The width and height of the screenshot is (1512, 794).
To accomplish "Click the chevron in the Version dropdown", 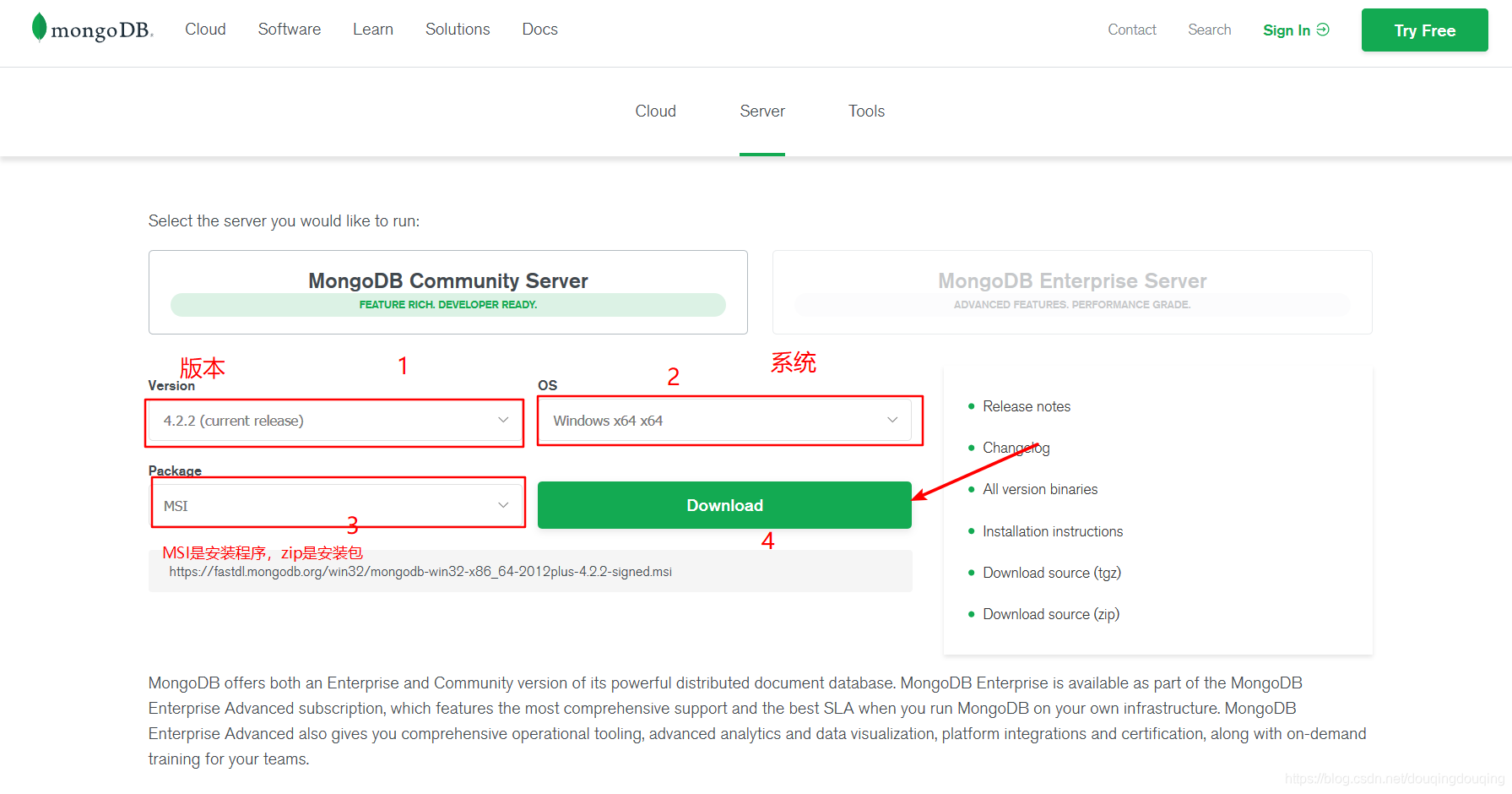I will pos(503,420).
